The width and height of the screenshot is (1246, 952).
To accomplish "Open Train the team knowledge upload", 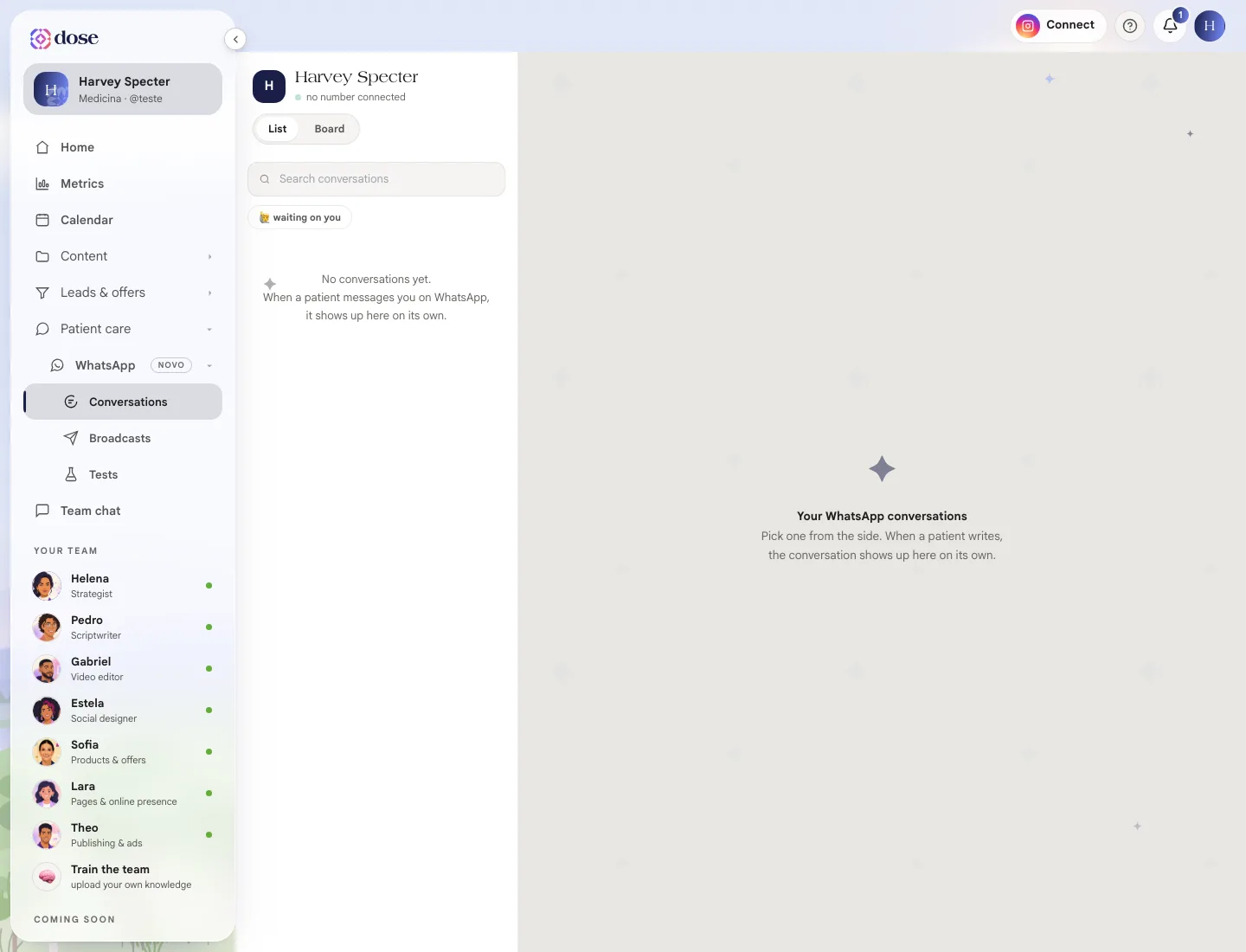I will [x=123, y=877].
